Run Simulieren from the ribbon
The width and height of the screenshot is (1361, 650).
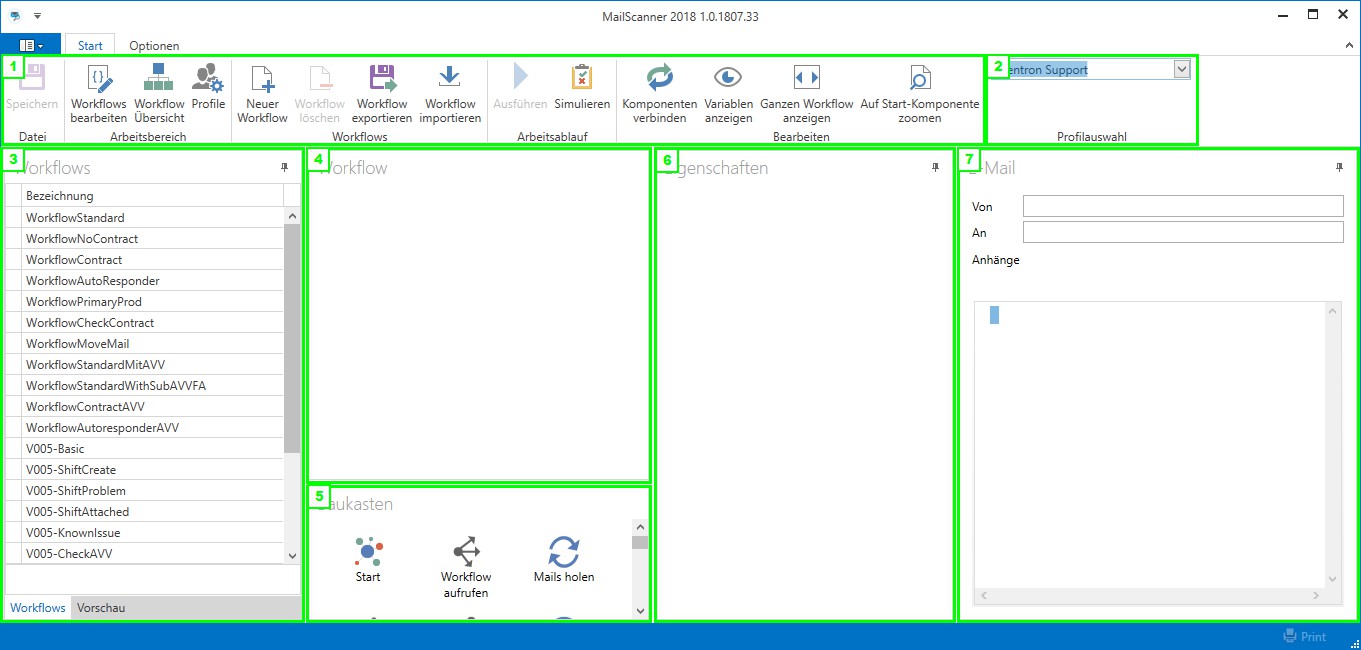click(582, 78)
